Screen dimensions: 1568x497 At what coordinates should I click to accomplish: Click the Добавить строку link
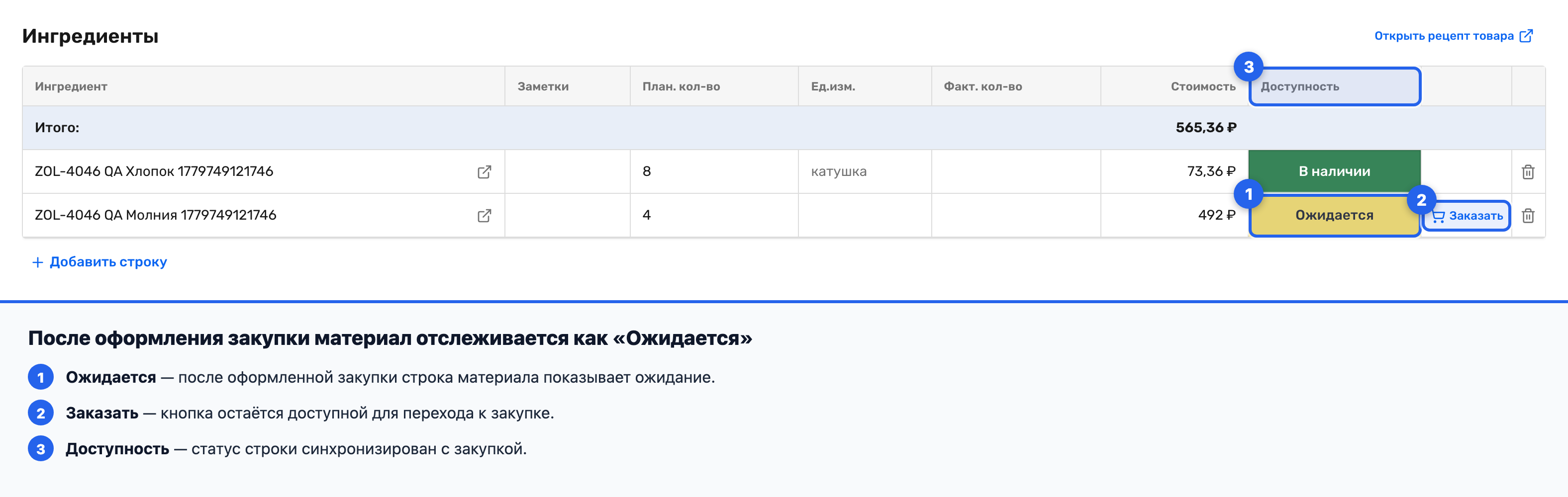point(100,262)
